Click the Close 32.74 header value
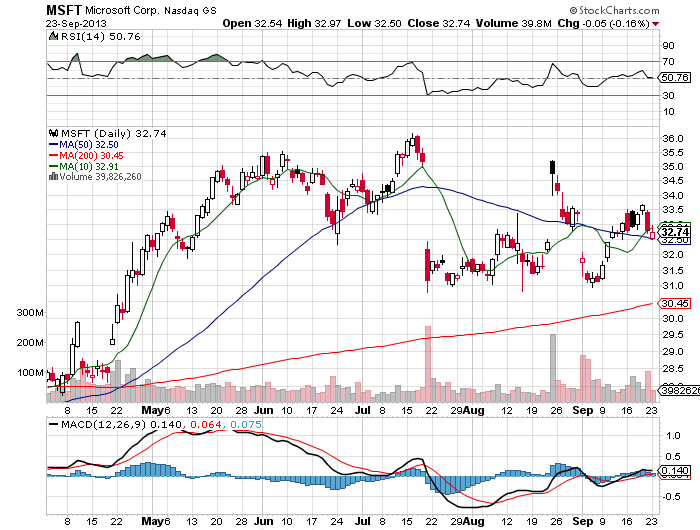Image resolution: width=700 pixels, height=530 pixels. (x=439, y=23)
